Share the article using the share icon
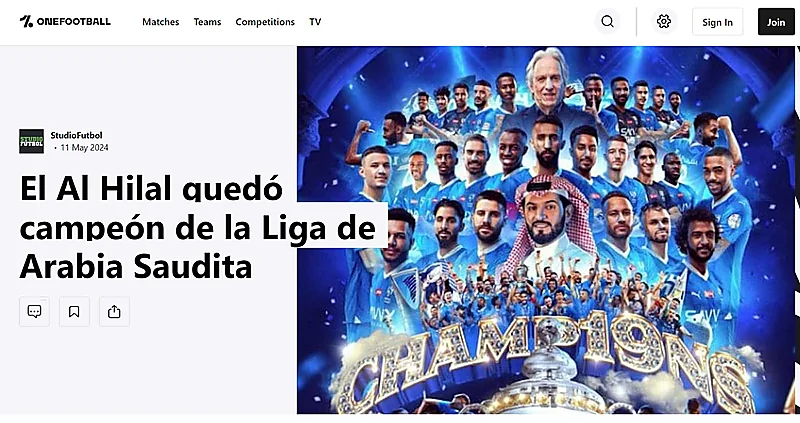 click(114, 311)
